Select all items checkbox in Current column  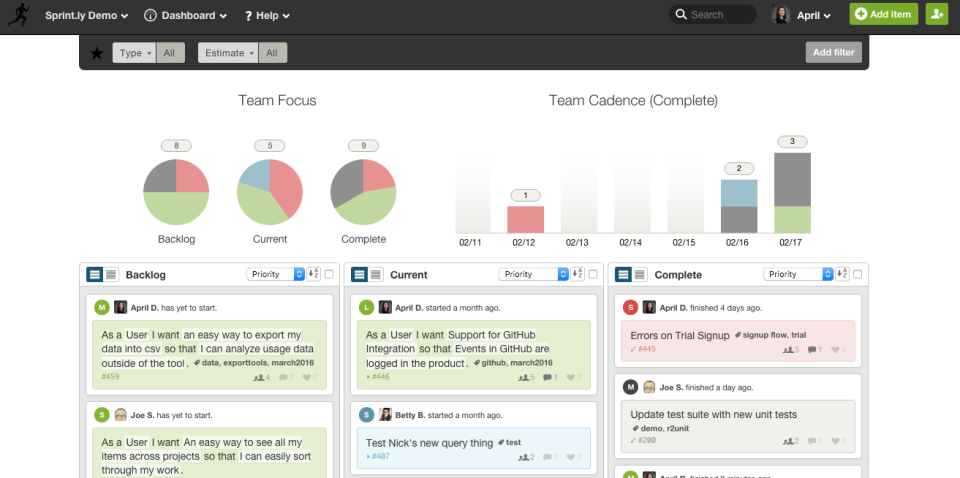click(x=593, y=274)
